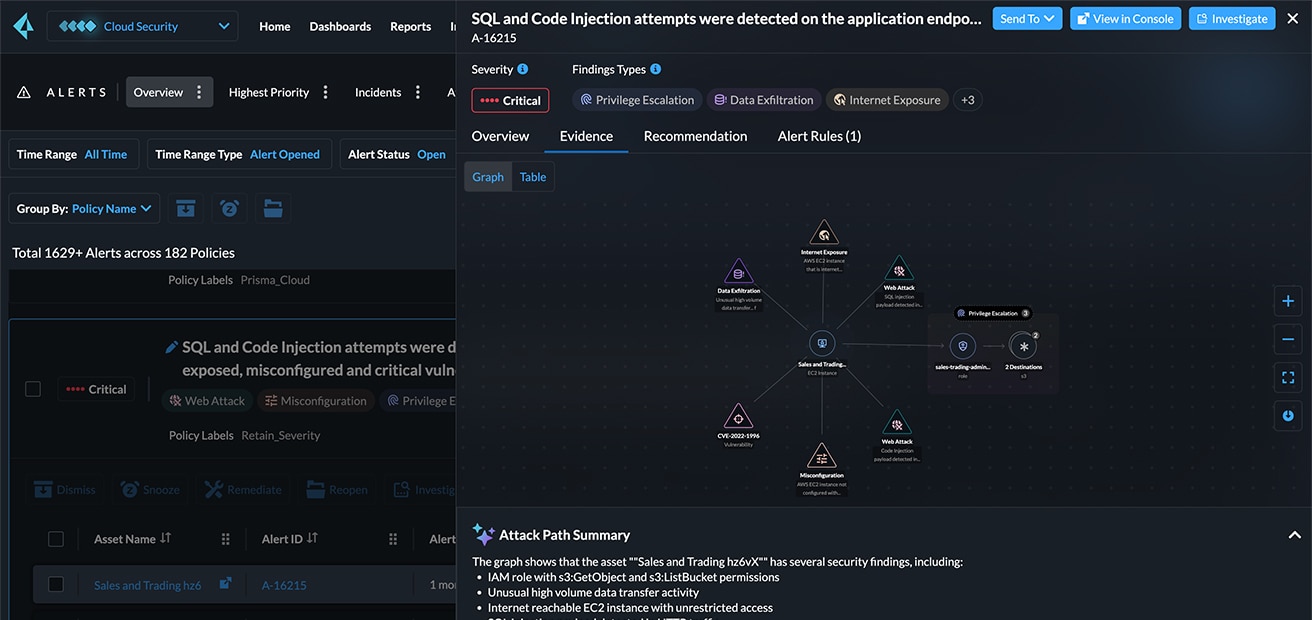Viewport: 1312px width, 620px height.
Task: Click the Remediate wrench icon
Action: click(x=216, y=489)
